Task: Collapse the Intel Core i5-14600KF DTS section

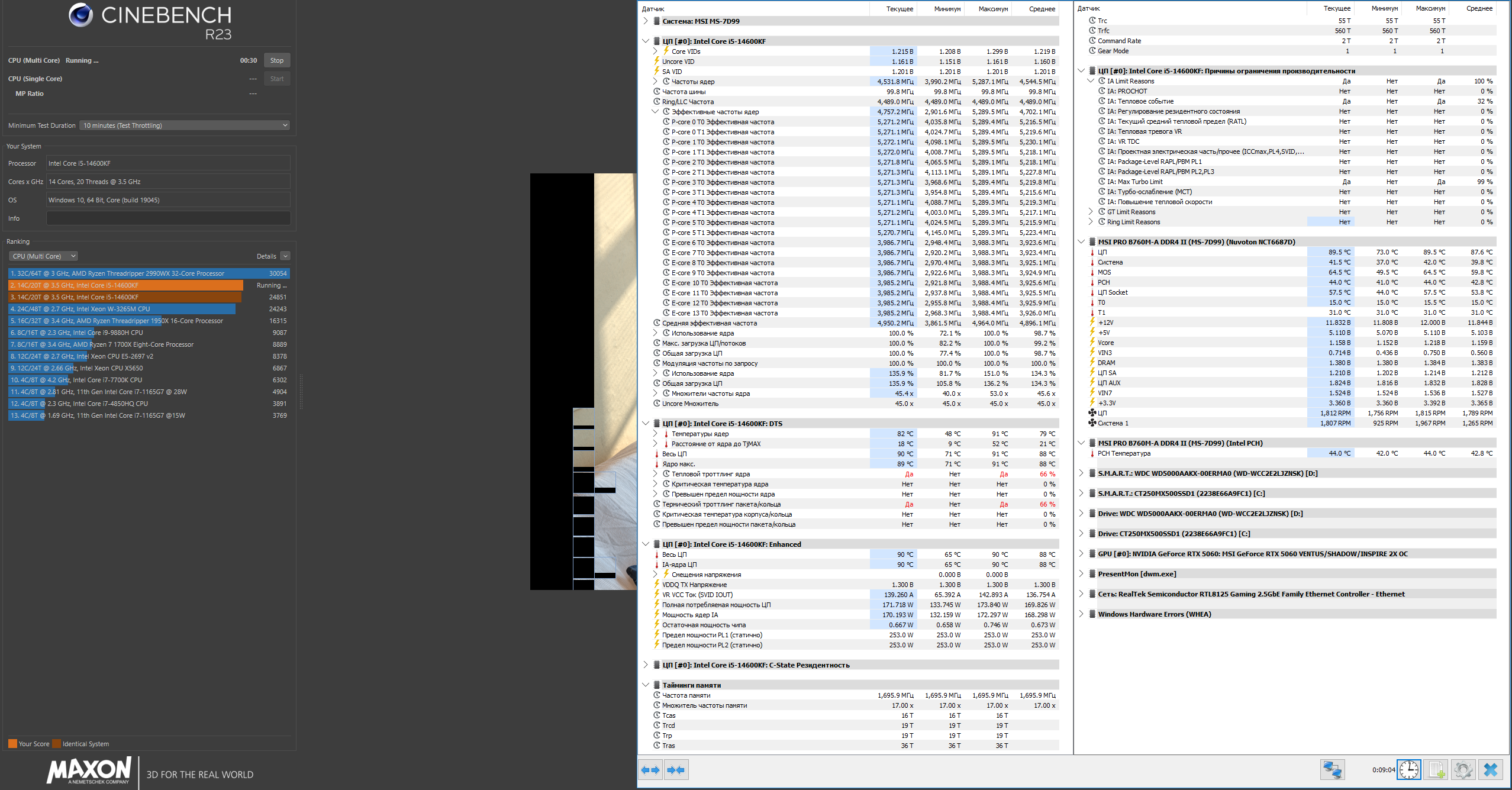Action: point(646,424)
